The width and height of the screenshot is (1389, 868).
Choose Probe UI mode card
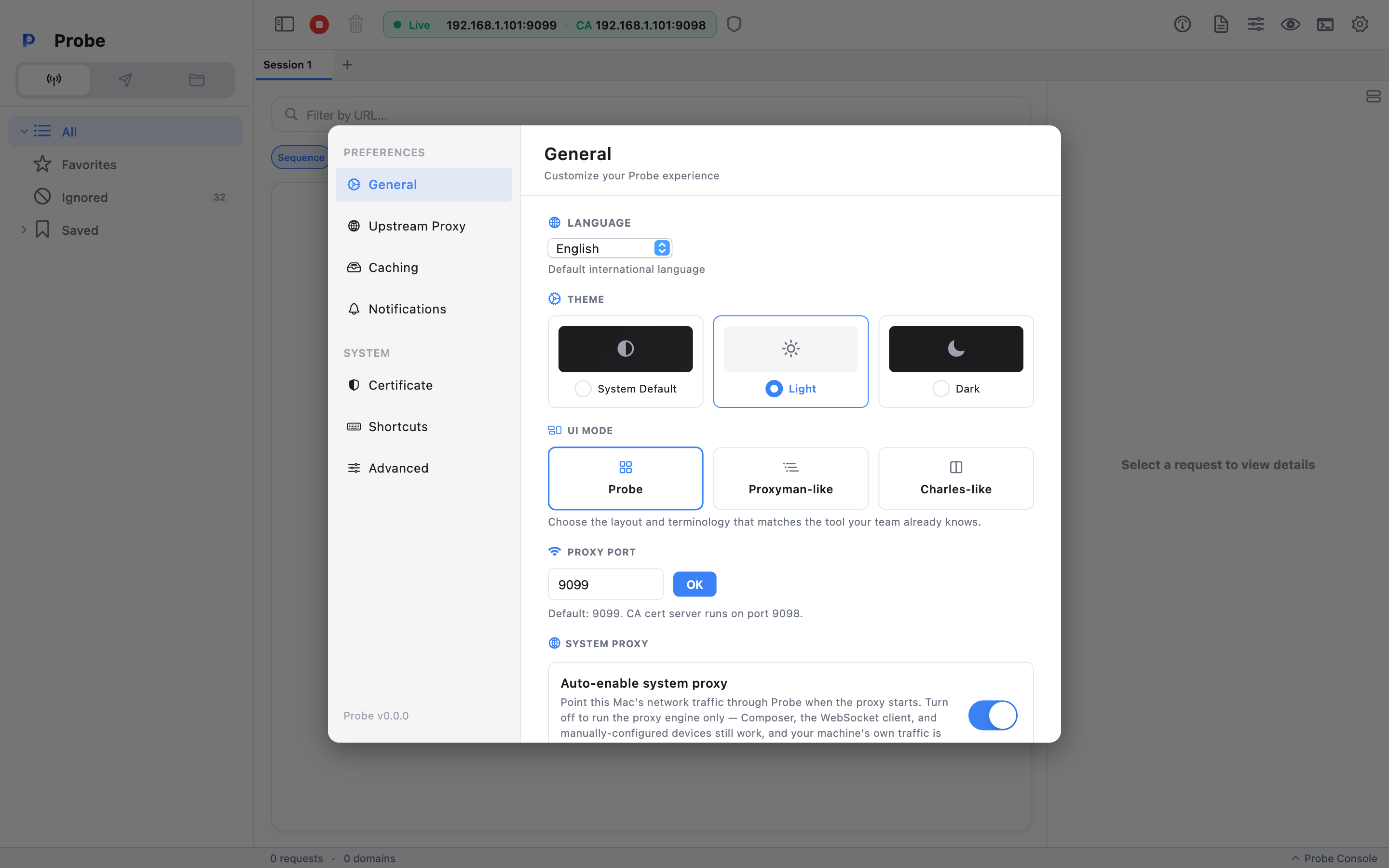tap(626, 478)
